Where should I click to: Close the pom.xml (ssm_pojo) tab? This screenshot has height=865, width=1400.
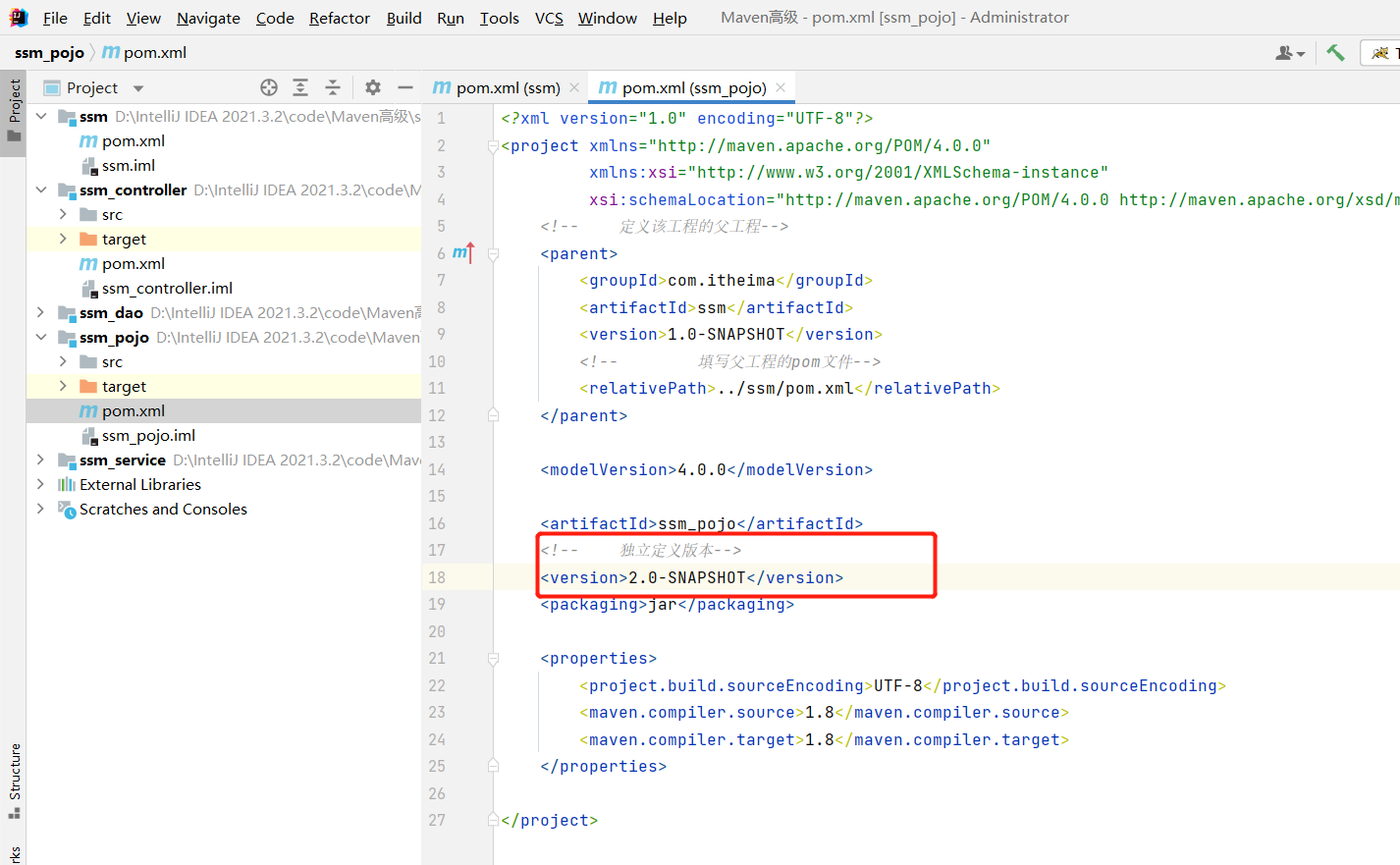[x=781, y=87]
